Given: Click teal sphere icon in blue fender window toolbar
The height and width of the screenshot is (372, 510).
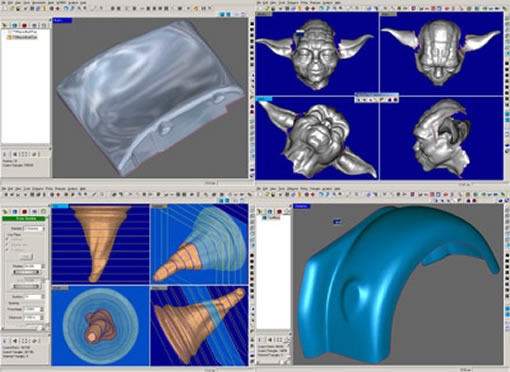Looking at the screenshot, I should 475,194.
